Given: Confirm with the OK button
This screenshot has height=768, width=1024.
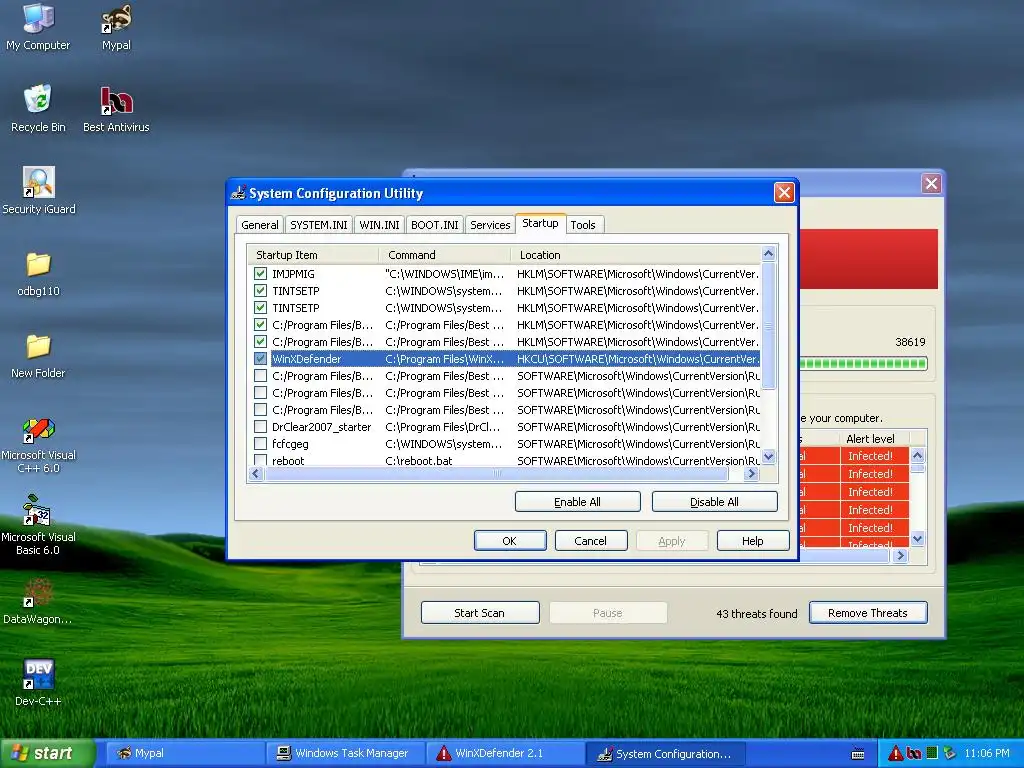Looking at the screenshot, I should 509,541.
